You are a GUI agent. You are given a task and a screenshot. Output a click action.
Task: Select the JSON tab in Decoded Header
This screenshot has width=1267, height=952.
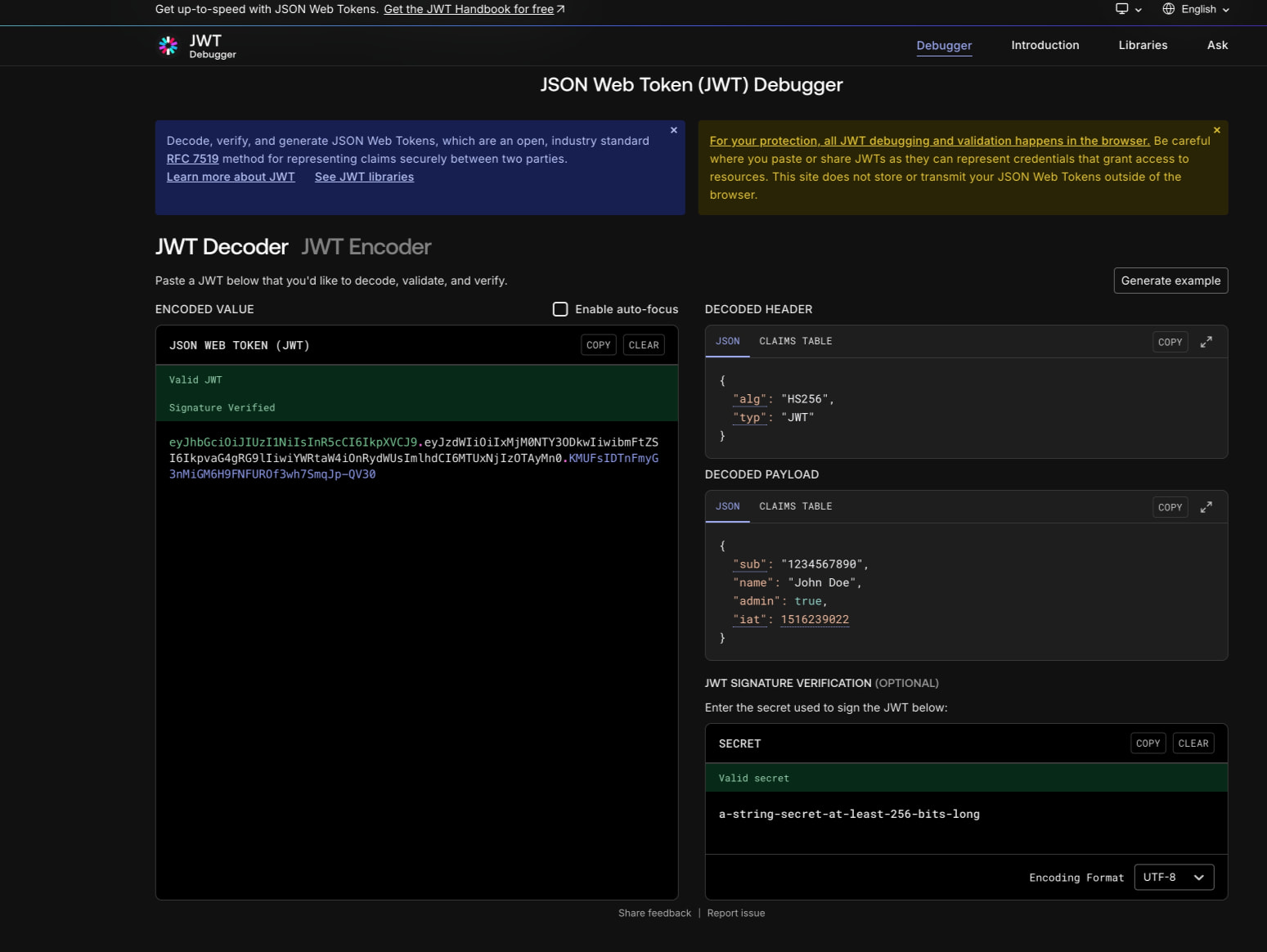coord(727,341)
